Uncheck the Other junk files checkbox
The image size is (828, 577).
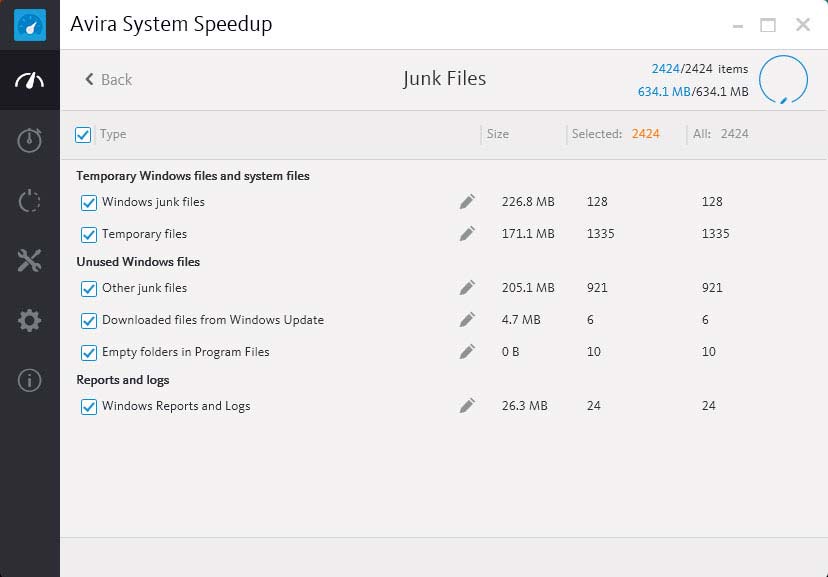pos(89,289)
